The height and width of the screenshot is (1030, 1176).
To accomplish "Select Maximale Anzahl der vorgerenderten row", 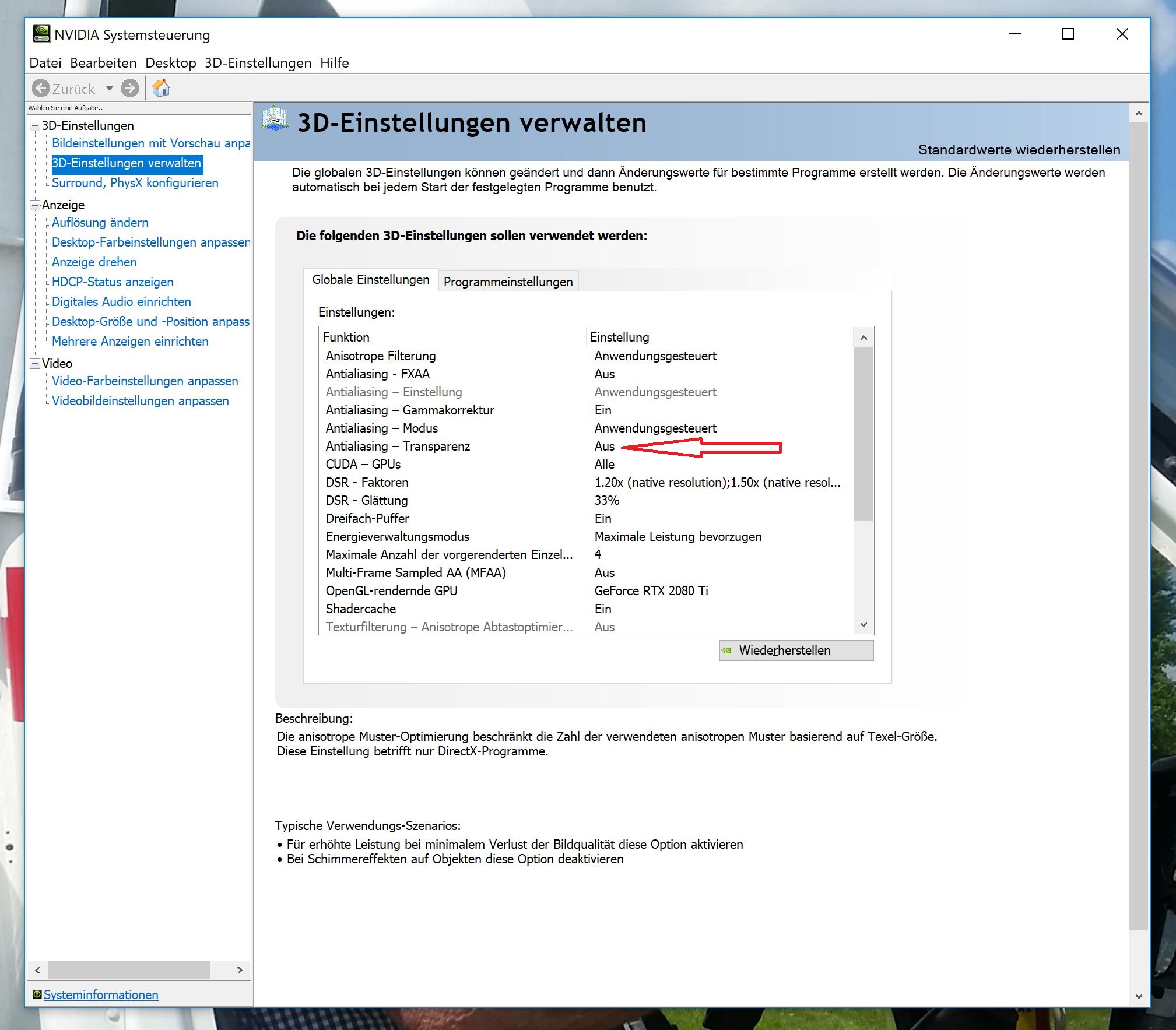I will point(586,555).
